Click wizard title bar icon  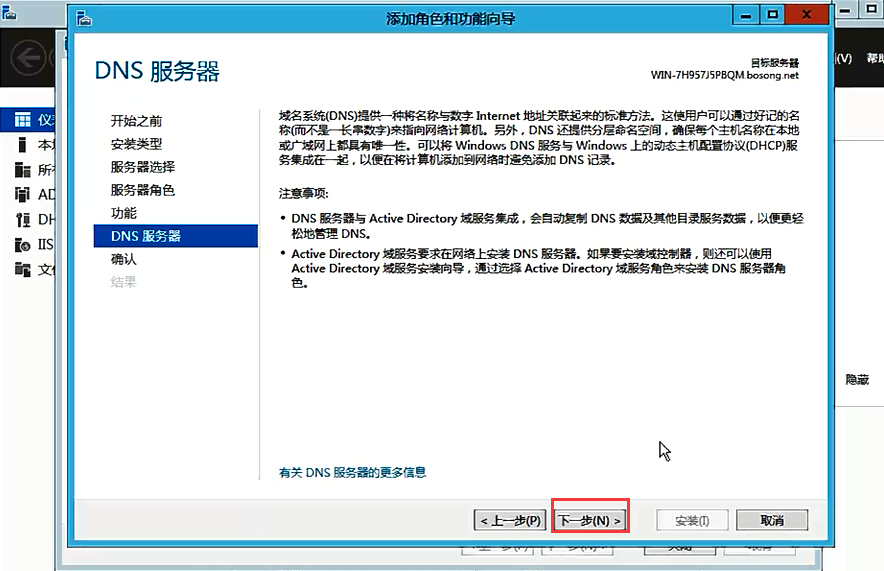pyautogui.click(x=84, y=18)
